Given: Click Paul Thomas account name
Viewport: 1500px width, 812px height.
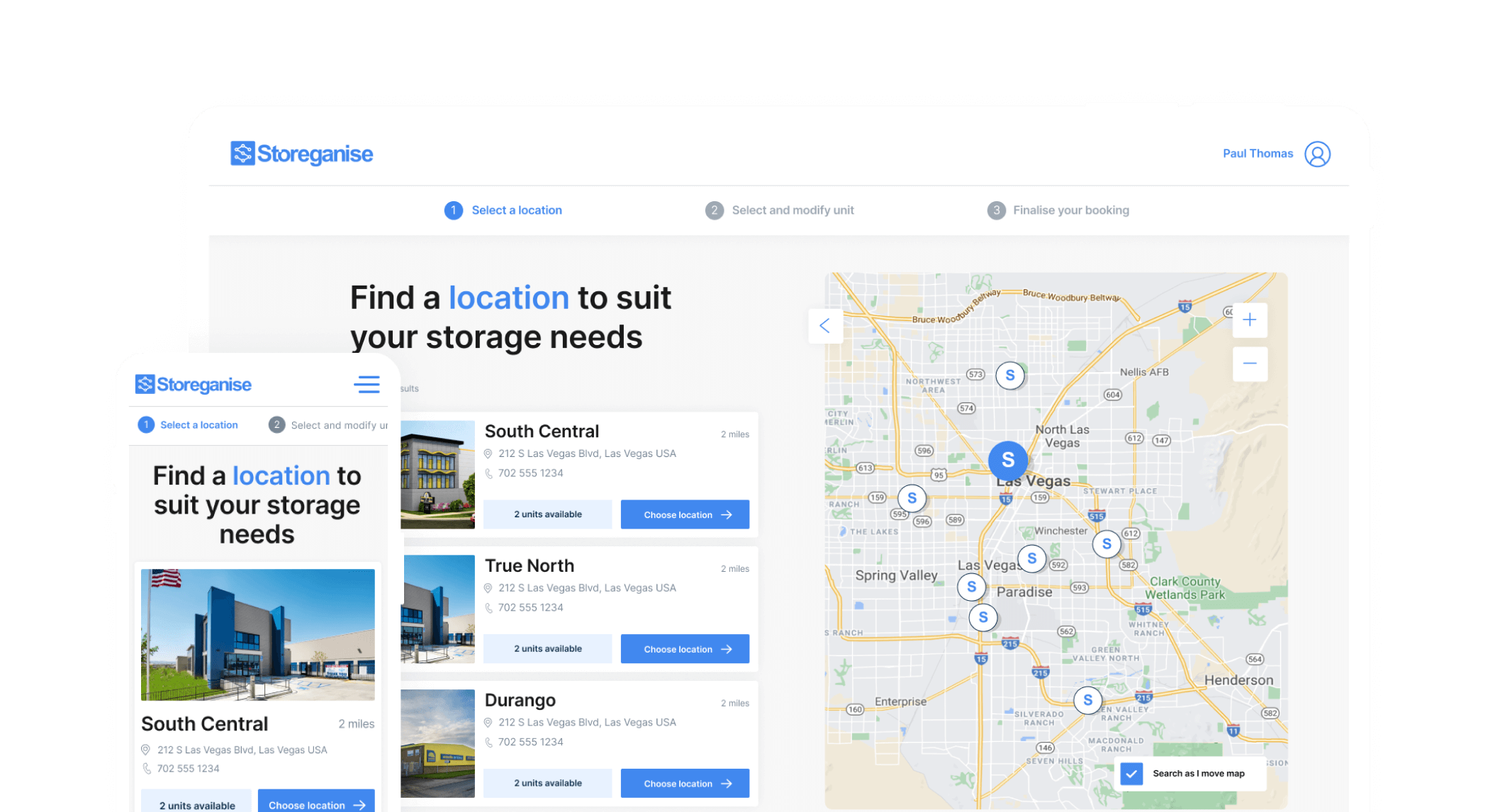Looking at the screenshot, I should coord(1258,154).
